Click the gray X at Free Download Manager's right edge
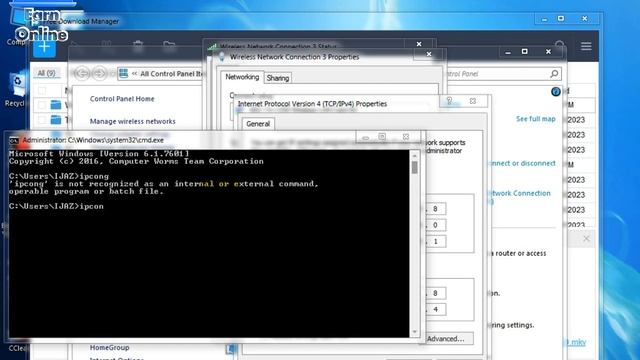Viewport: 640px width, 360px height. (x=586, y=239)
